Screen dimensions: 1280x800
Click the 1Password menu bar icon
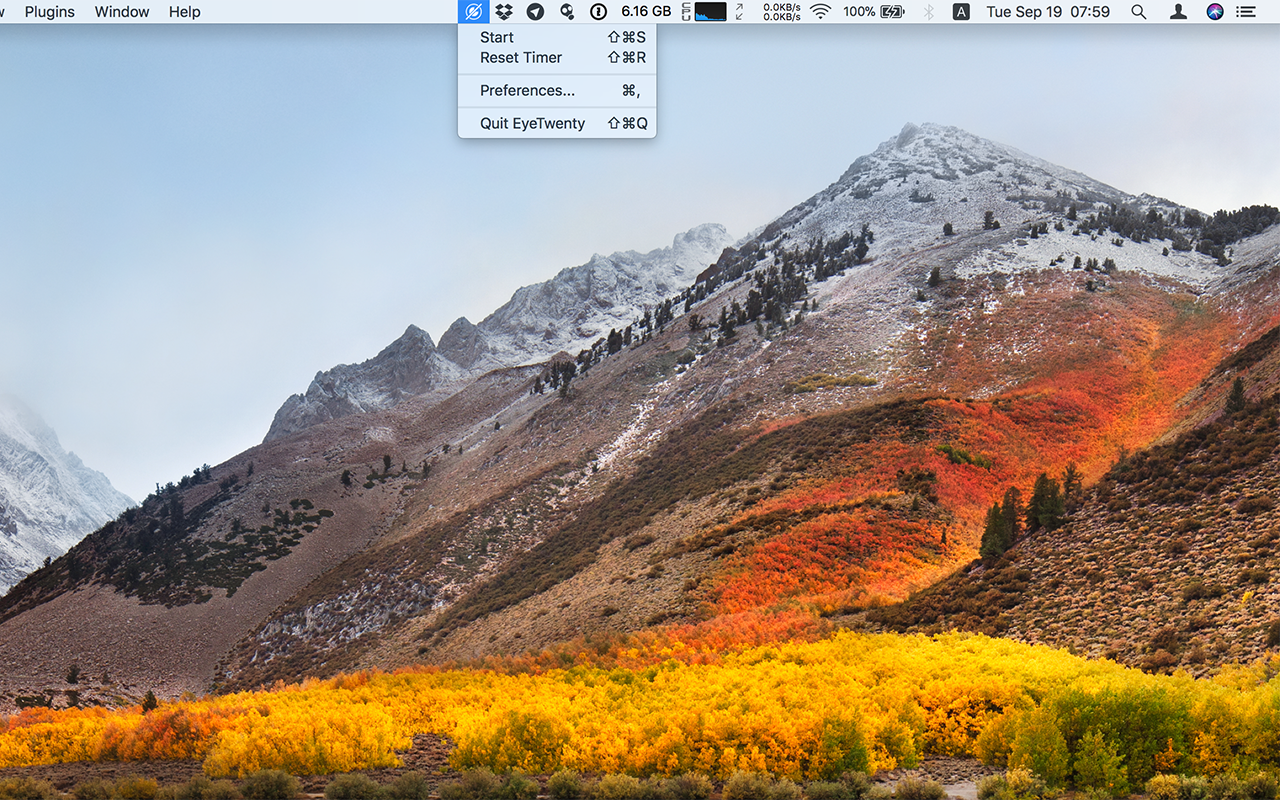click(599, 12)
